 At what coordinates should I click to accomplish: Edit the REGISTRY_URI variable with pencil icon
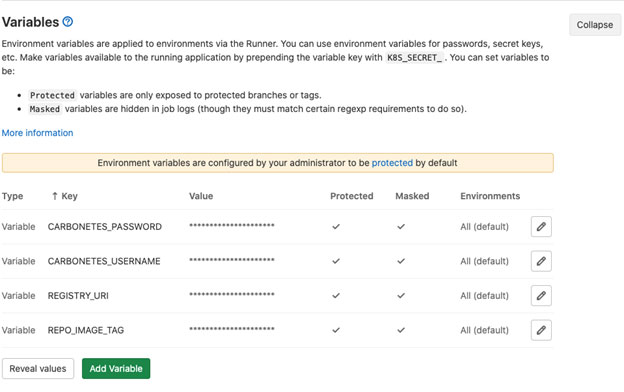tap(541, 296)
